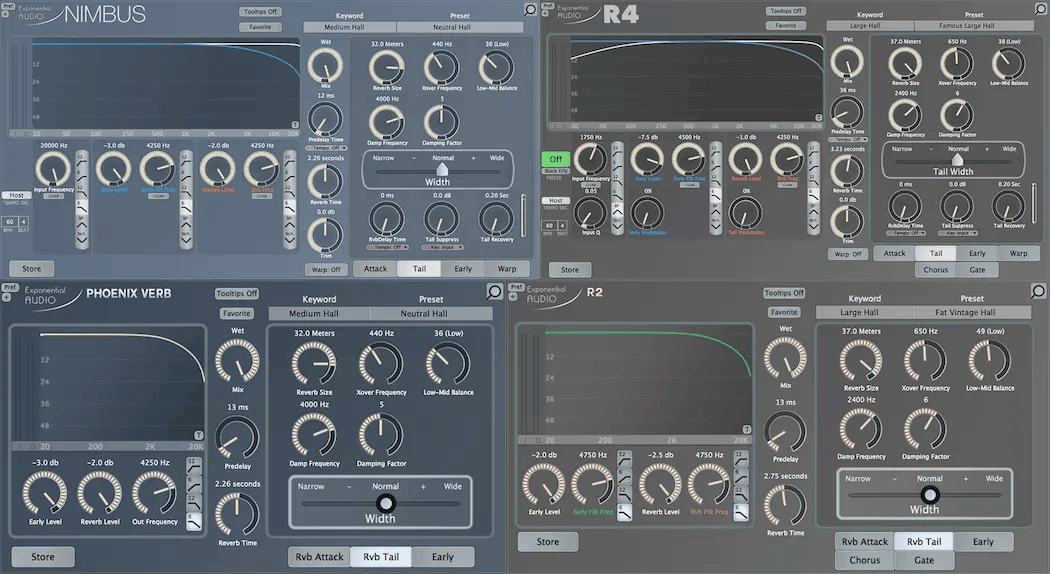Toggle Tooltips Off in Phoenix Verb
This screenshot has height=574, width=1050.
click(236, 293)
